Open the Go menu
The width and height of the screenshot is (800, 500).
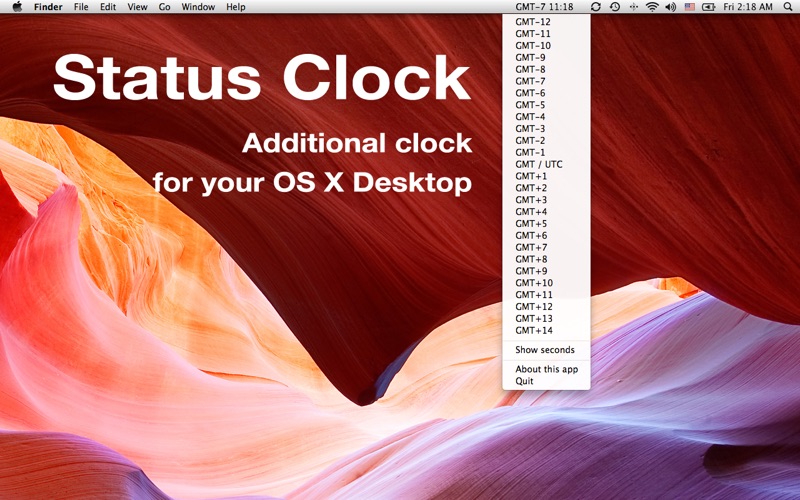pyautogui.click(x=164, y=7)
